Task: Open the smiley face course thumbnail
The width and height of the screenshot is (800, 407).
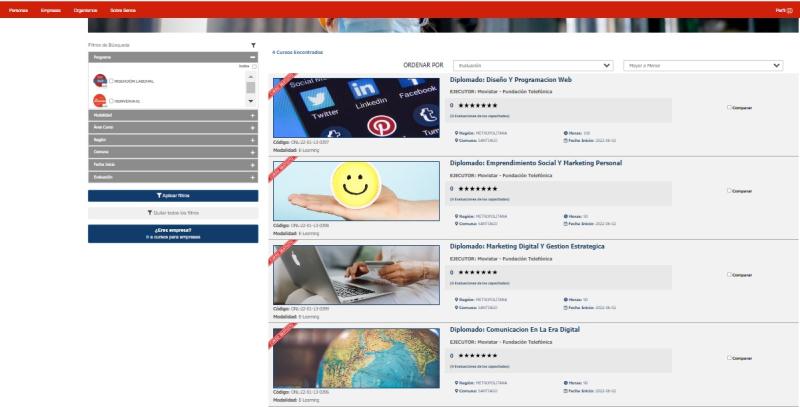Action: (x=355, y=191)
